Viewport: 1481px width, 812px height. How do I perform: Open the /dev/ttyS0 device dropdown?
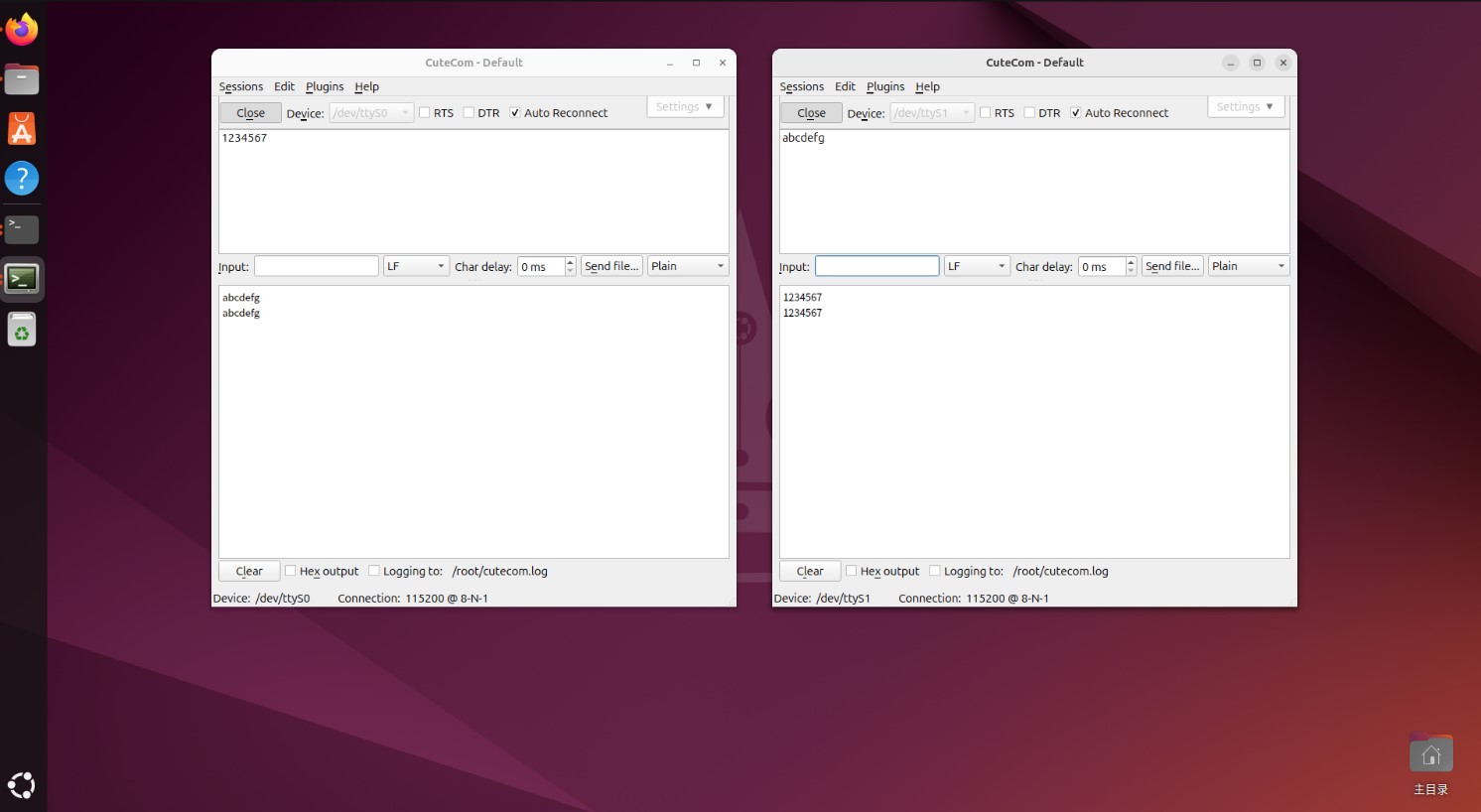(371, 113)
